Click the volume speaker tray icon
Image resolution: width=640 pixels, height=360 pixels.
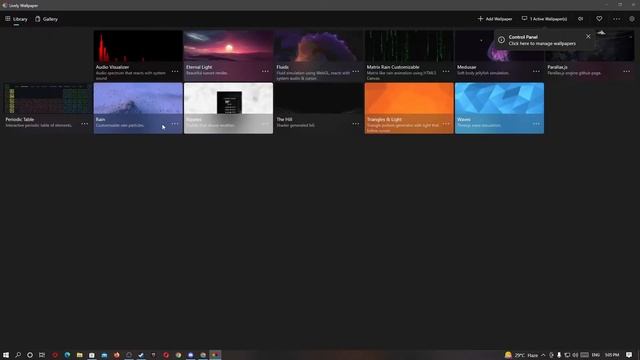tap(575, 355)
